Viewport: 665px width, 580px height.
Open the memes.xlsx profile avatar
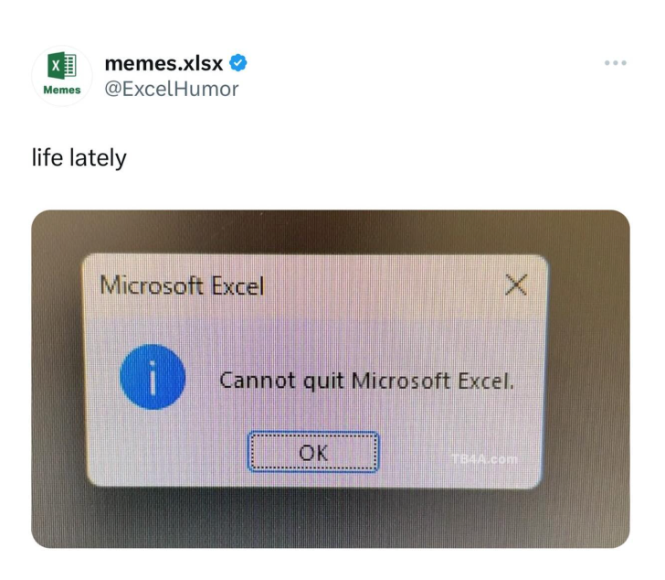(x=62, y=75)
